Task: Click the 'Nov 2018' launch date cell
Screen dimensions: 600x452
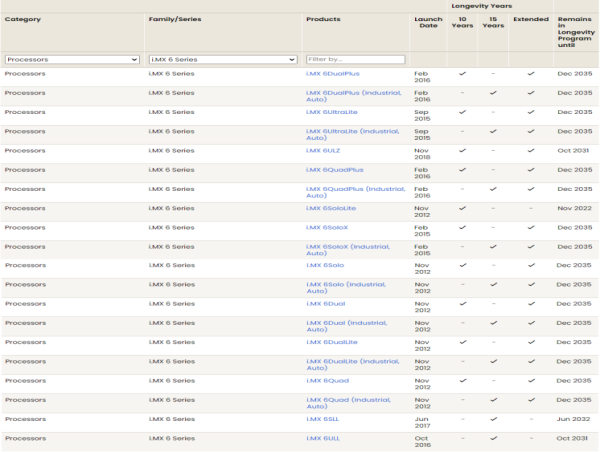Action: click(x=422, y=154)
